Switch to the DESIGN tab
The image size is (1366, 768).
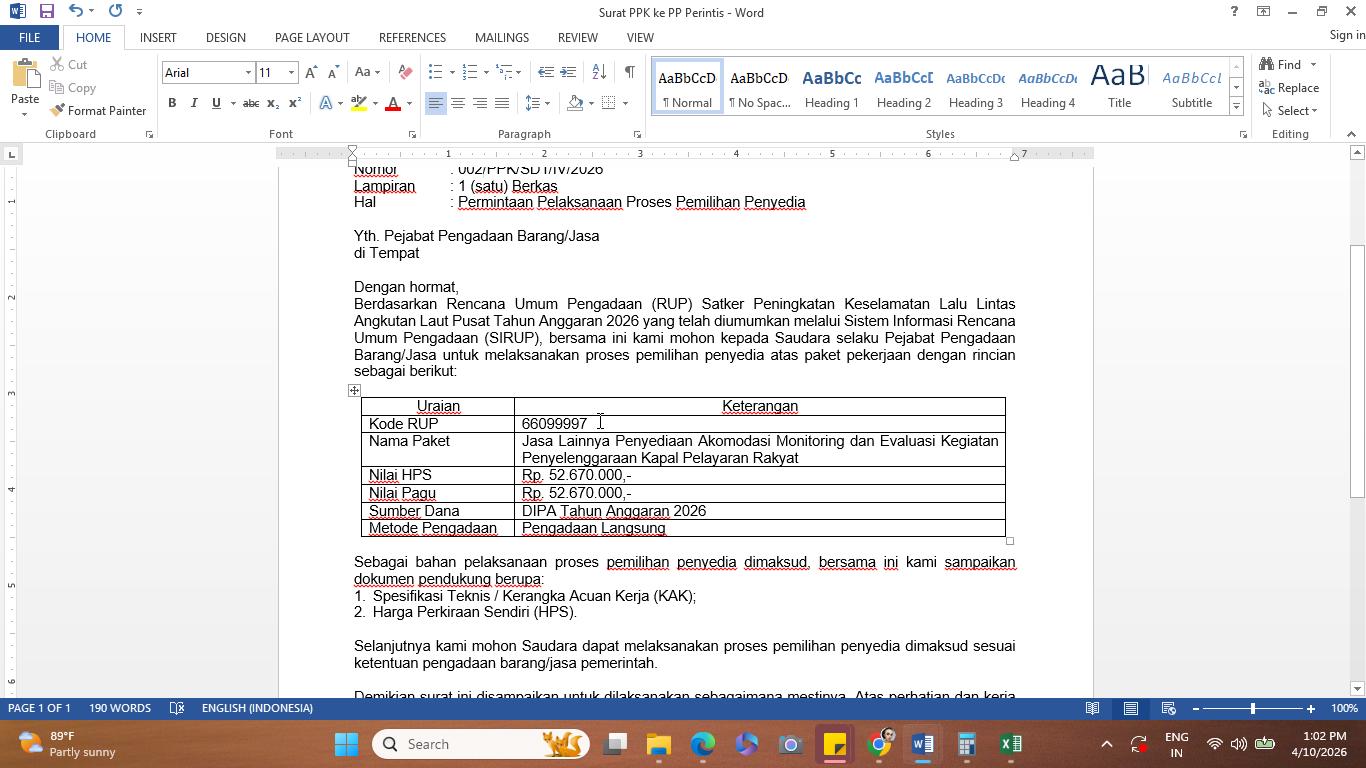tap(226, 37)
